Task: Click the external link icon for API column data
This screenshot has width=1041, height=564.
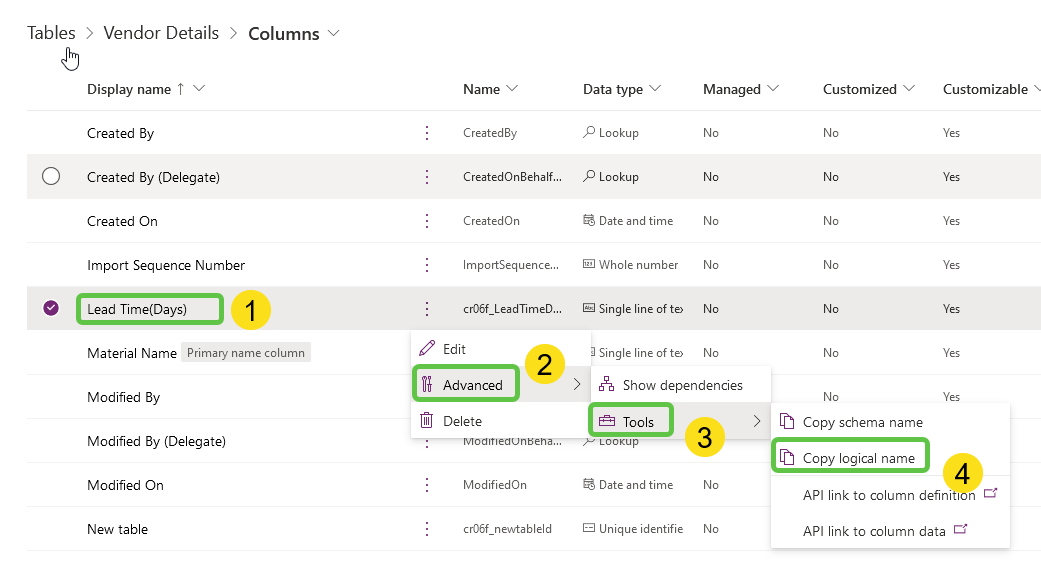Action: (x=961, y=530)
